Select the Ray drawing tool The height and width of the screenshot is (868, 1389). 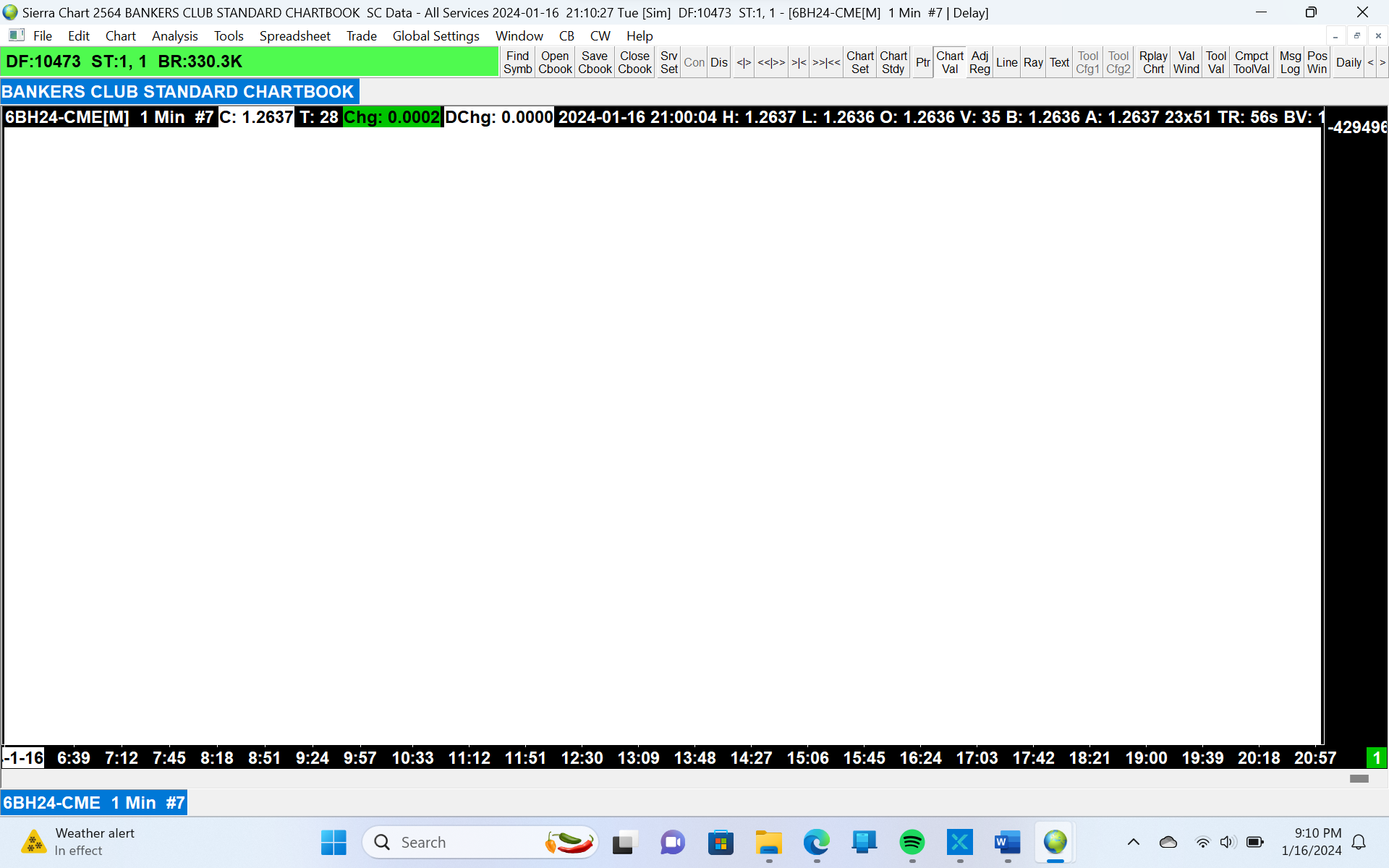pyautogui.click(x=1033, y=62)
